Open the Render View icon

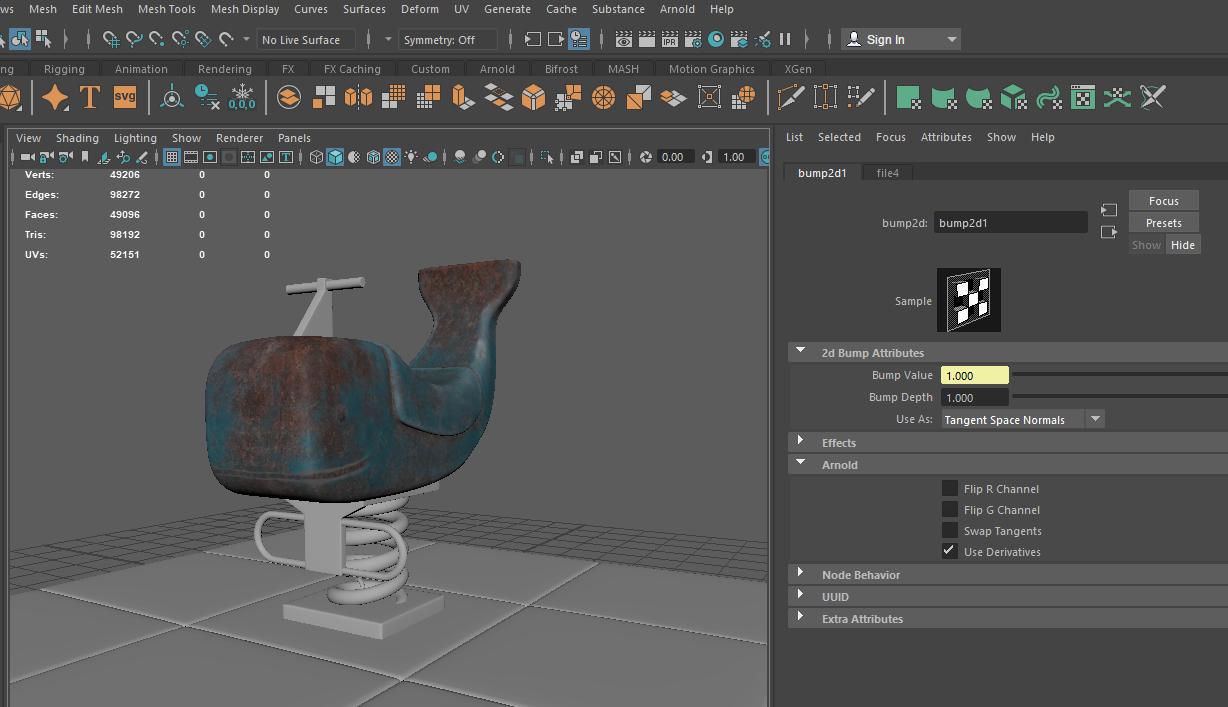[623, 39]
